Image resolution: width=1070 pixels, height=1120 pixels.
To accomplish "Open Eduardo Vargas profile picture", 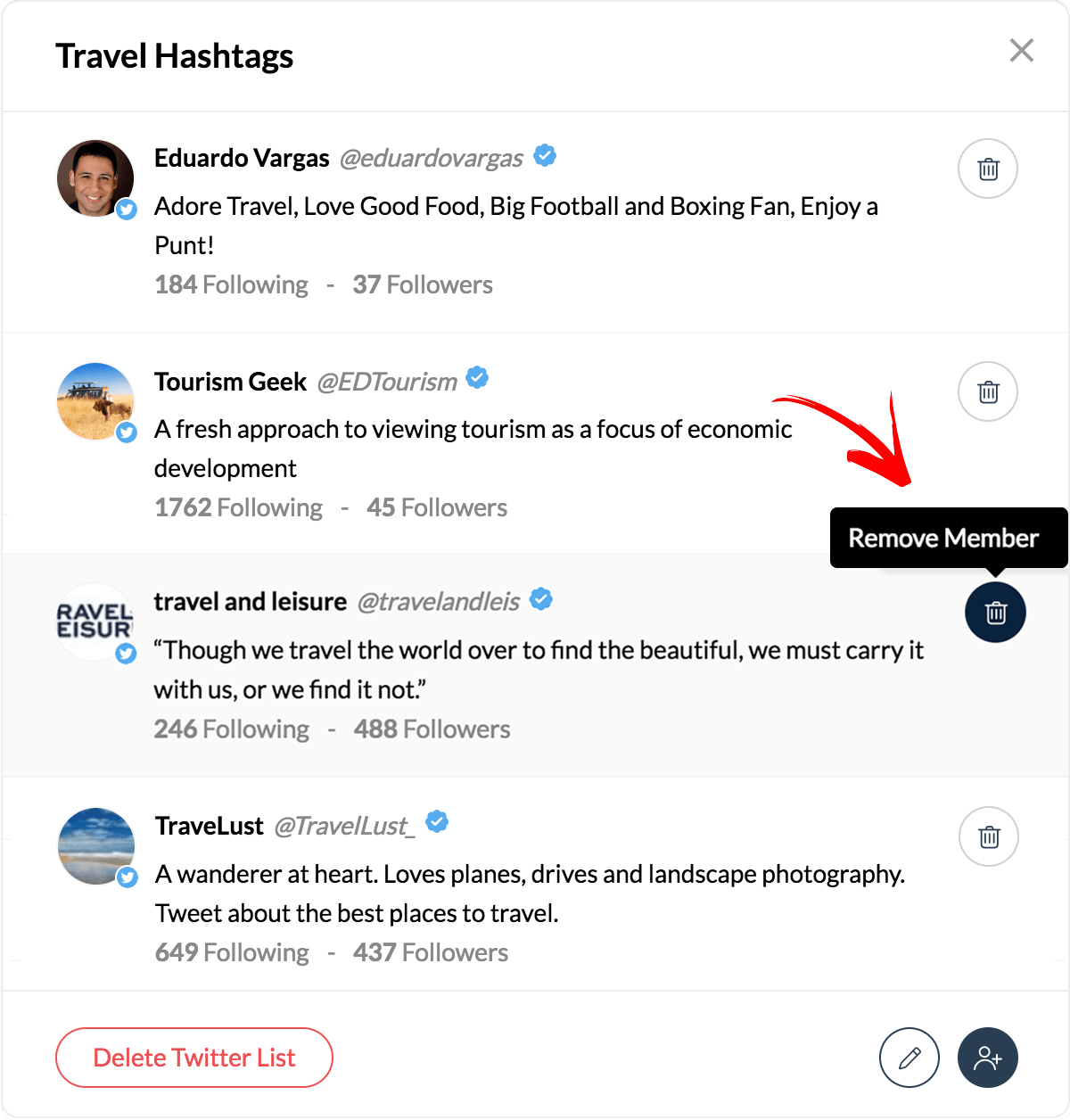I will (95, 178).
